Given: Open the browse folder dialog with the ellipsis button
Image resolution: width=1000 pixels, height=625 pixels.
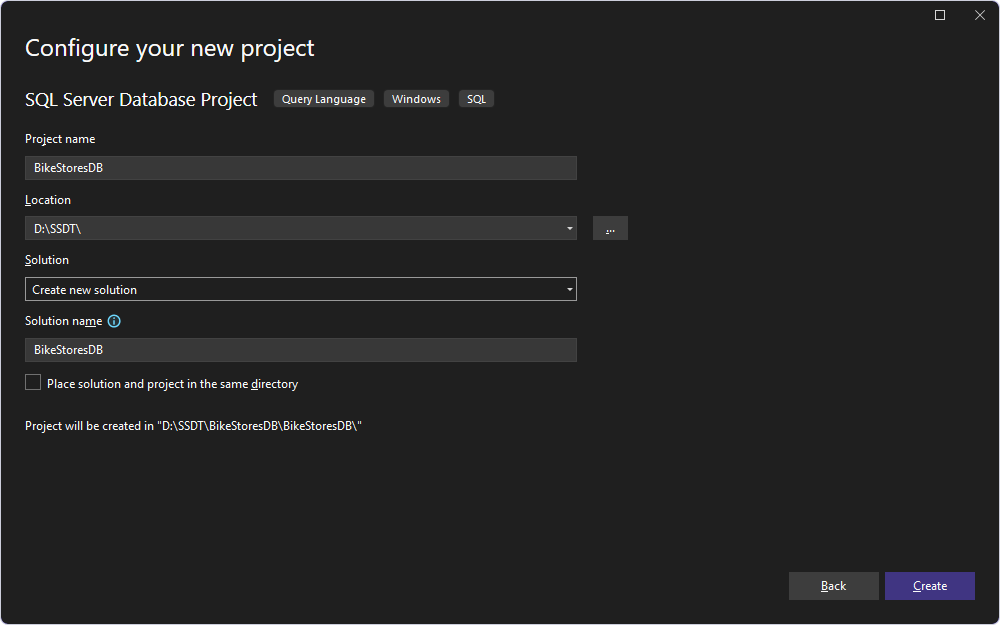Looking at the screenshot, I should coord(610,228).
